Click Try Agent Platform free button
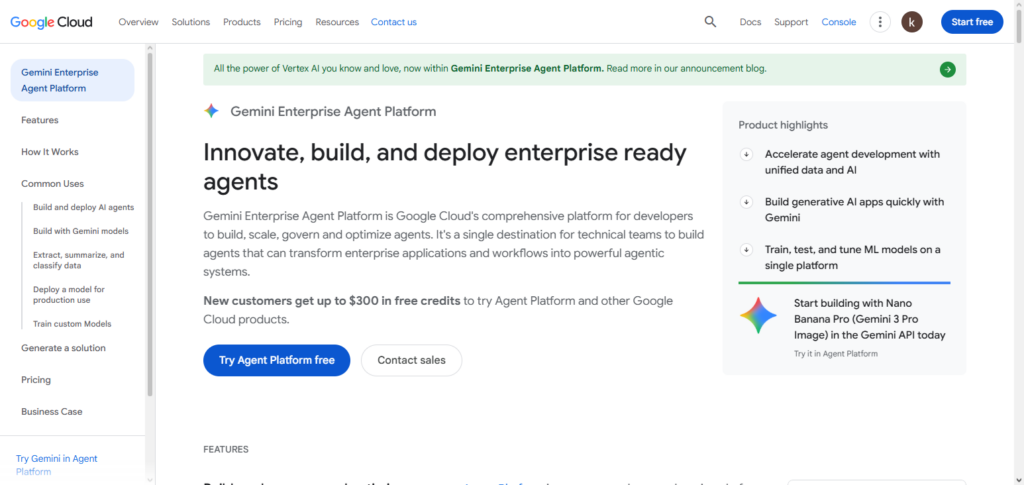The image size is (1024, 485). pyautogui.click(x=277, y=360)
